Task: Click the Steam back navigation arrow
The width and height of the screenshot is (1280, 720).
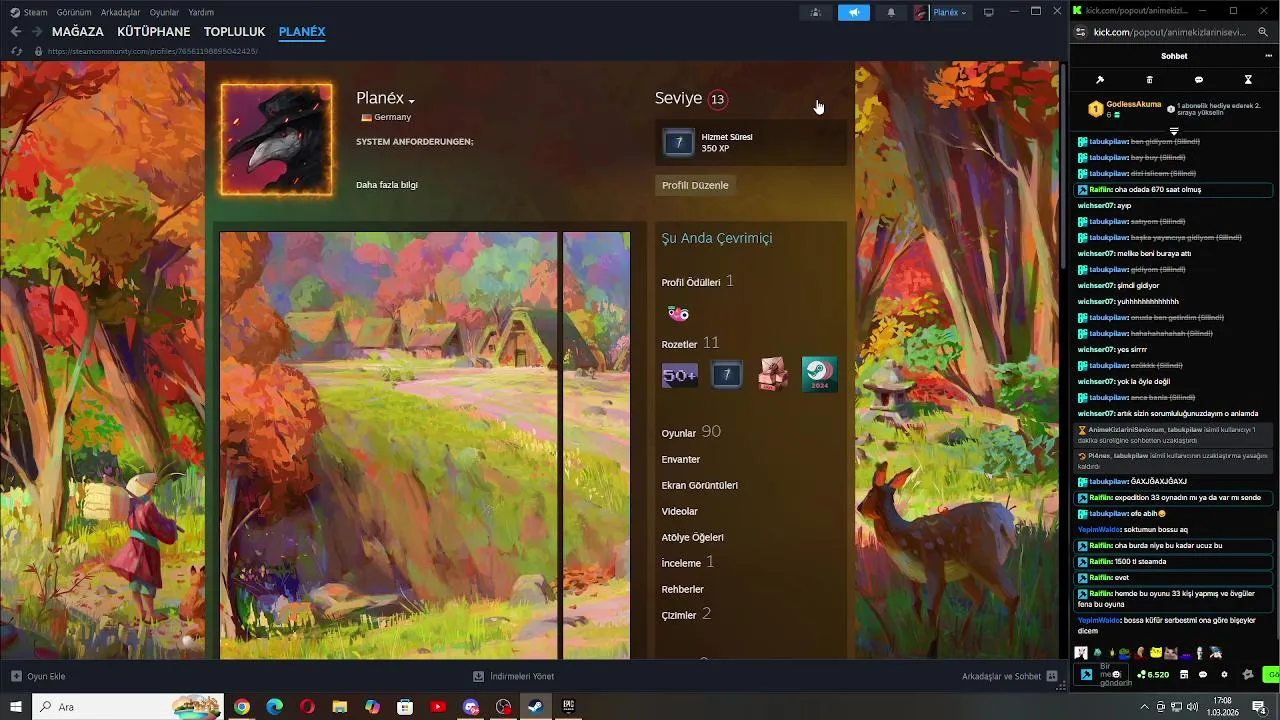Action: coord(16,32)
